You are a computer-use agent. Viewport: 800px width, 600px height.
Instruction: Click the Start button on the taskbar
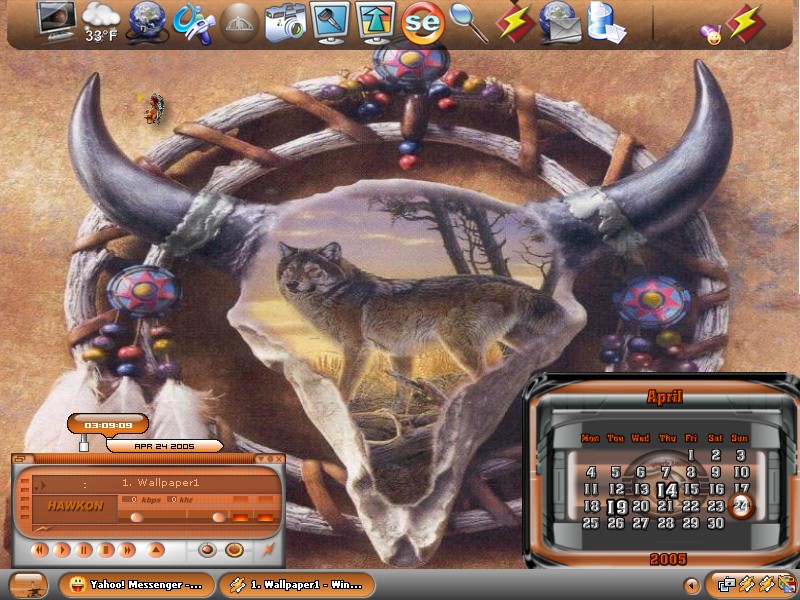(29, 585)
